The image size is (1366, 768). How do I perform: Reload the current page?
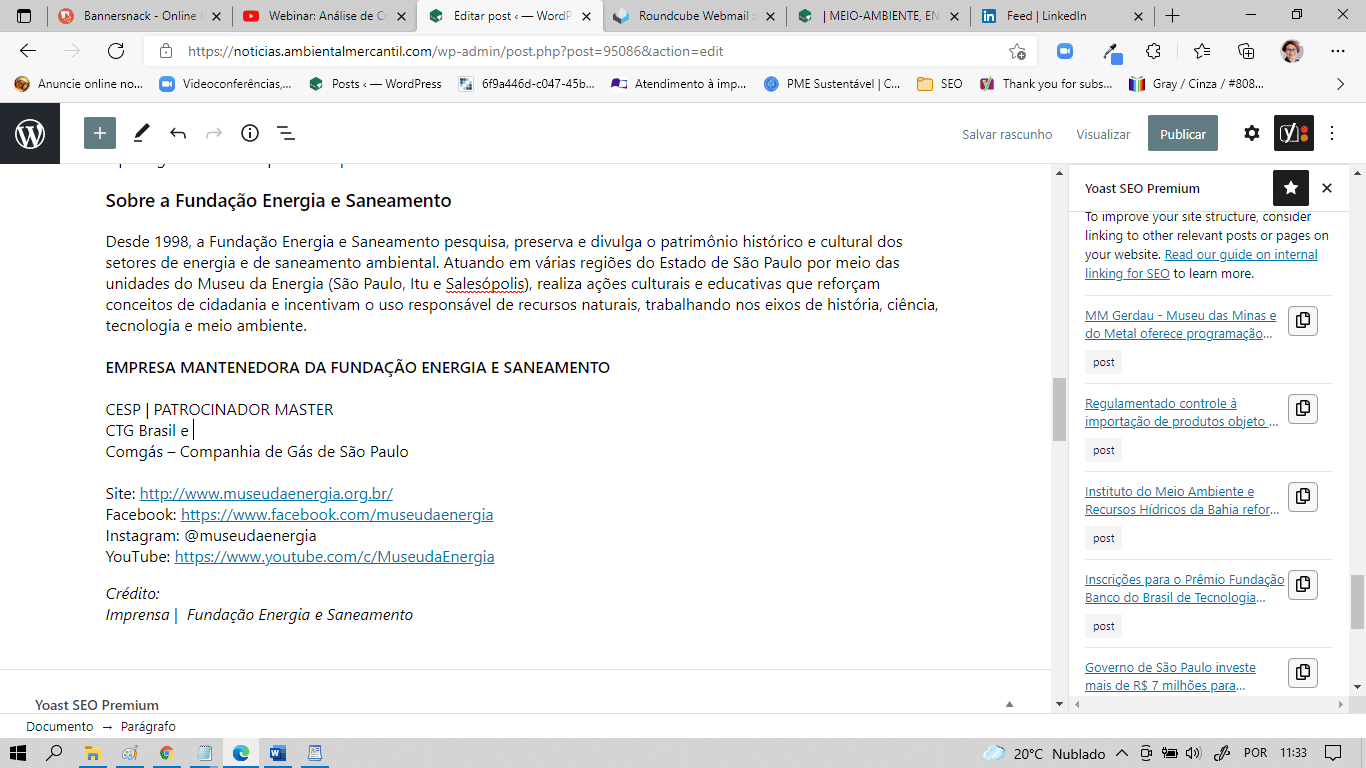[x=116, y=51]
